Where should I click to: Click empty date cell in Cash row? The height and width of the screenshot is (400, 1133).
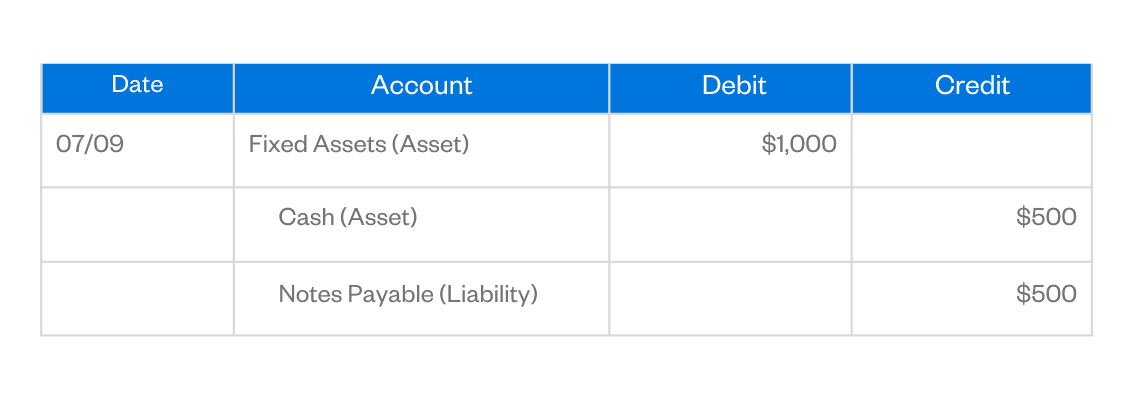tap(137, 224)
